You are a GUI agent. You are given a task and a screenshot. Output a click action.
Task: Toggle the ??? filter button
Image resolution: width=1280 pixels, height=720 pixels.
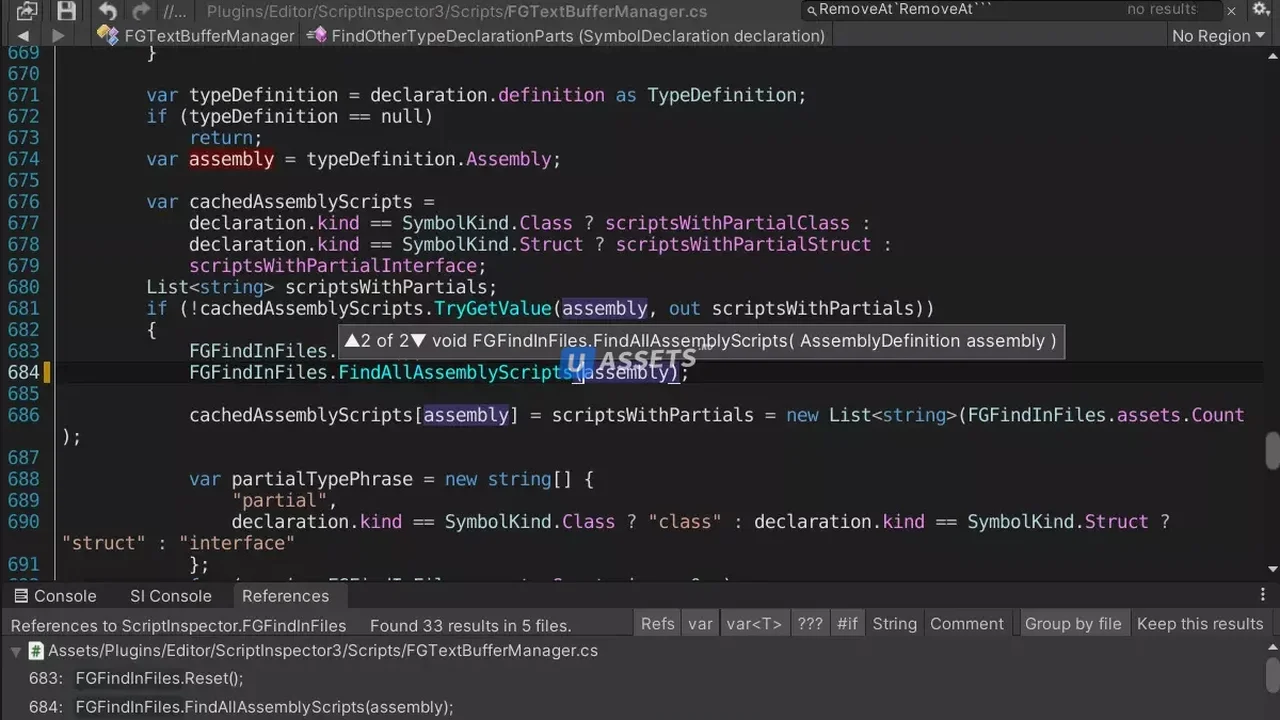click(810, 624)
